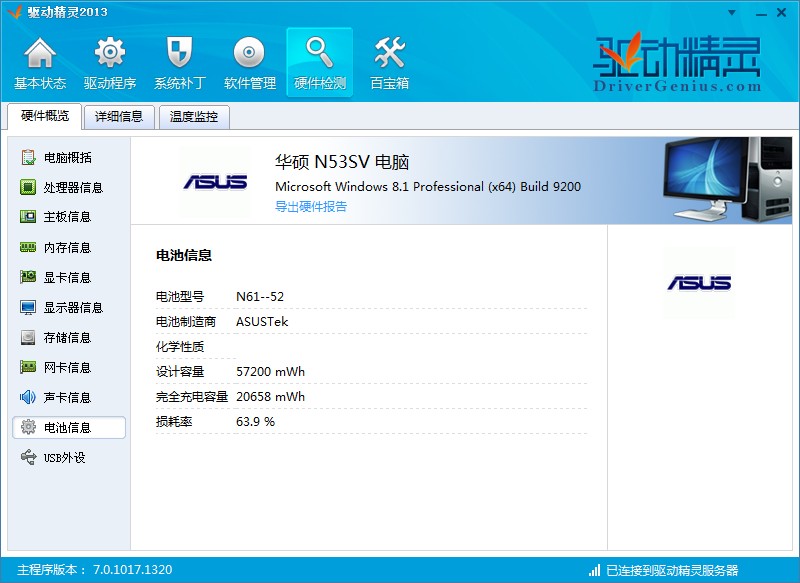Click the ASUS logo beside 华硕 N53SV
Screen dimensions: 800x583
point(215,182)
